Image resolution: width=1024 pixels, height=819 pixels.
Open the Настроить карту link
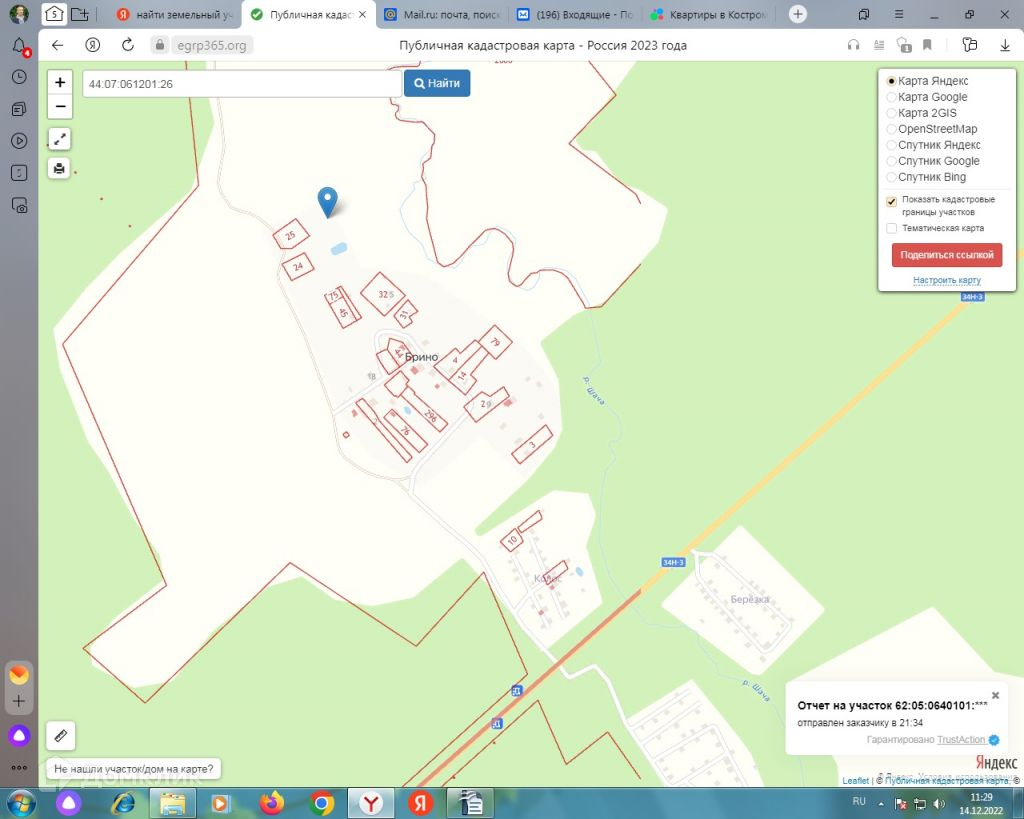click(946, 280)
